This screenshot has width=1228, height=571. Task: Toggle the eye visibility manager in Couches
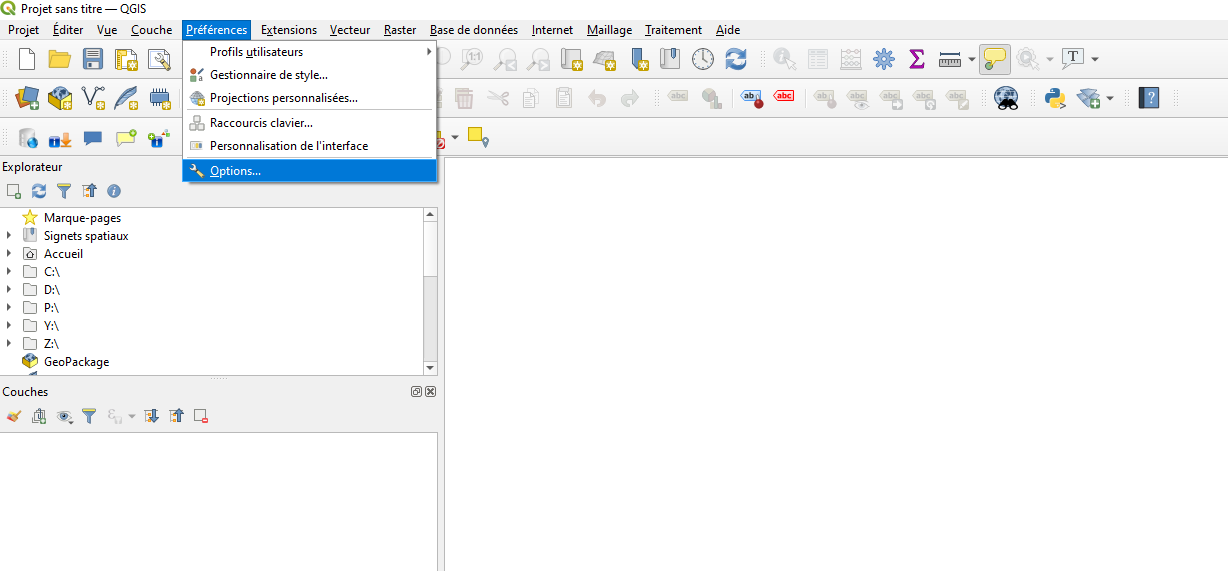(65, 416)
